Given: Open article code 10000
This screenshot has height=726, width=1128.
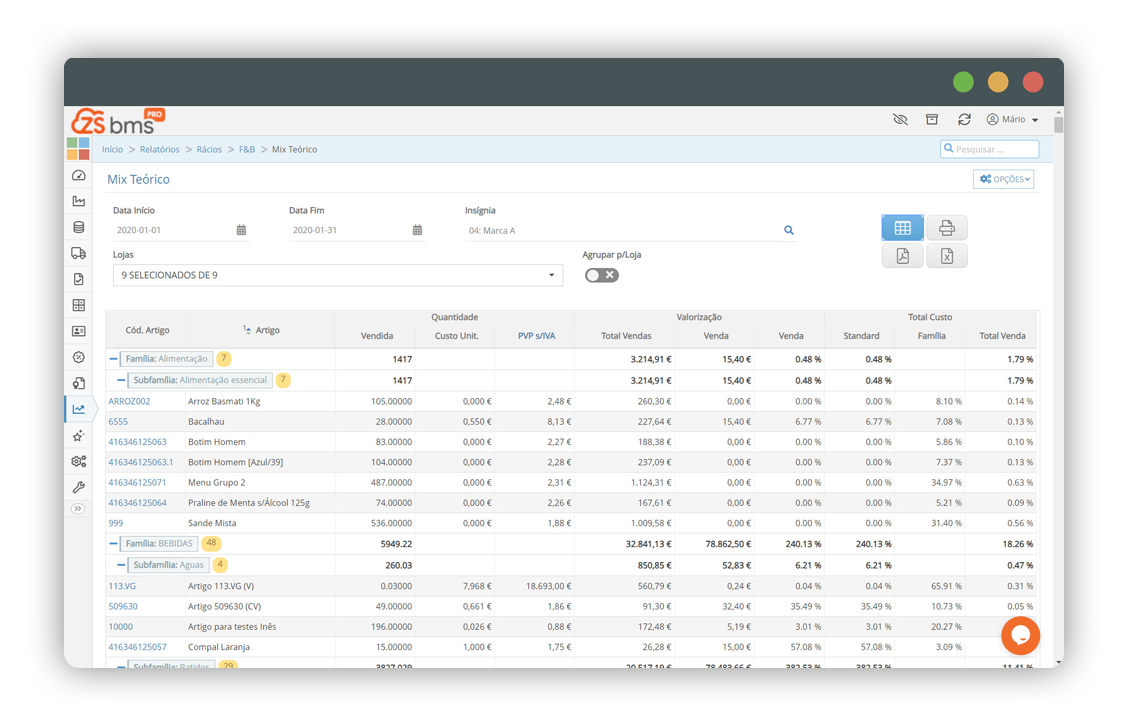Looking at the screenshot, I should (x=121, y=627).
